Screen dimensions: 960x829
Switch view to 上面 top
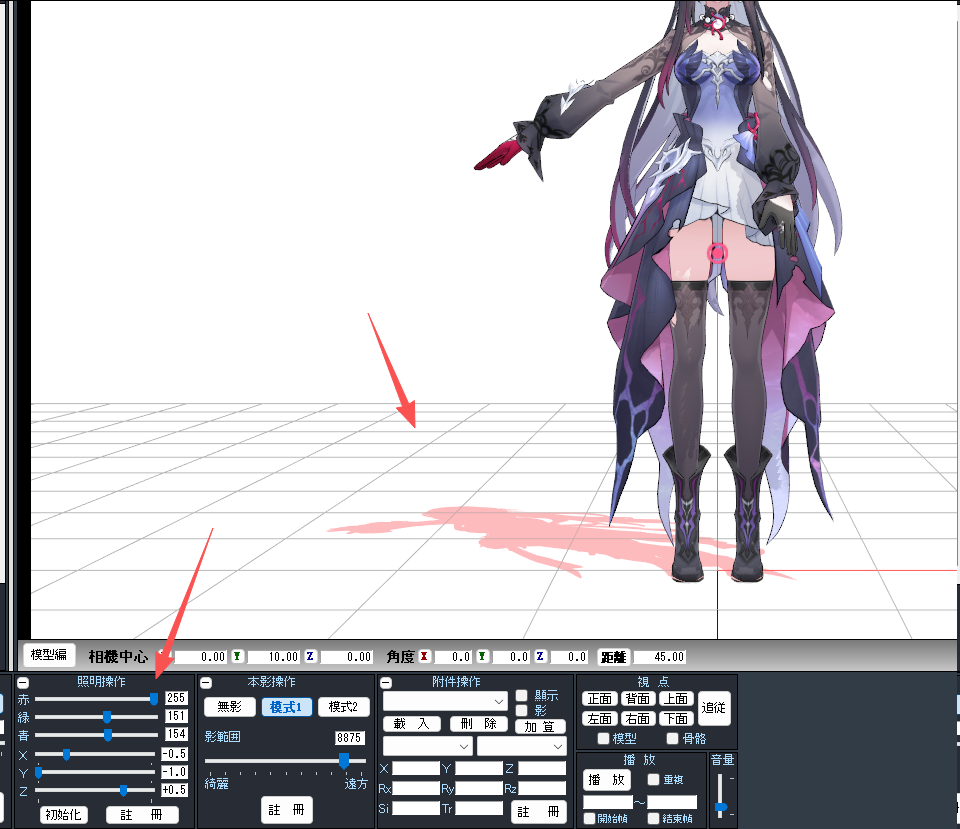pos(677,699)
